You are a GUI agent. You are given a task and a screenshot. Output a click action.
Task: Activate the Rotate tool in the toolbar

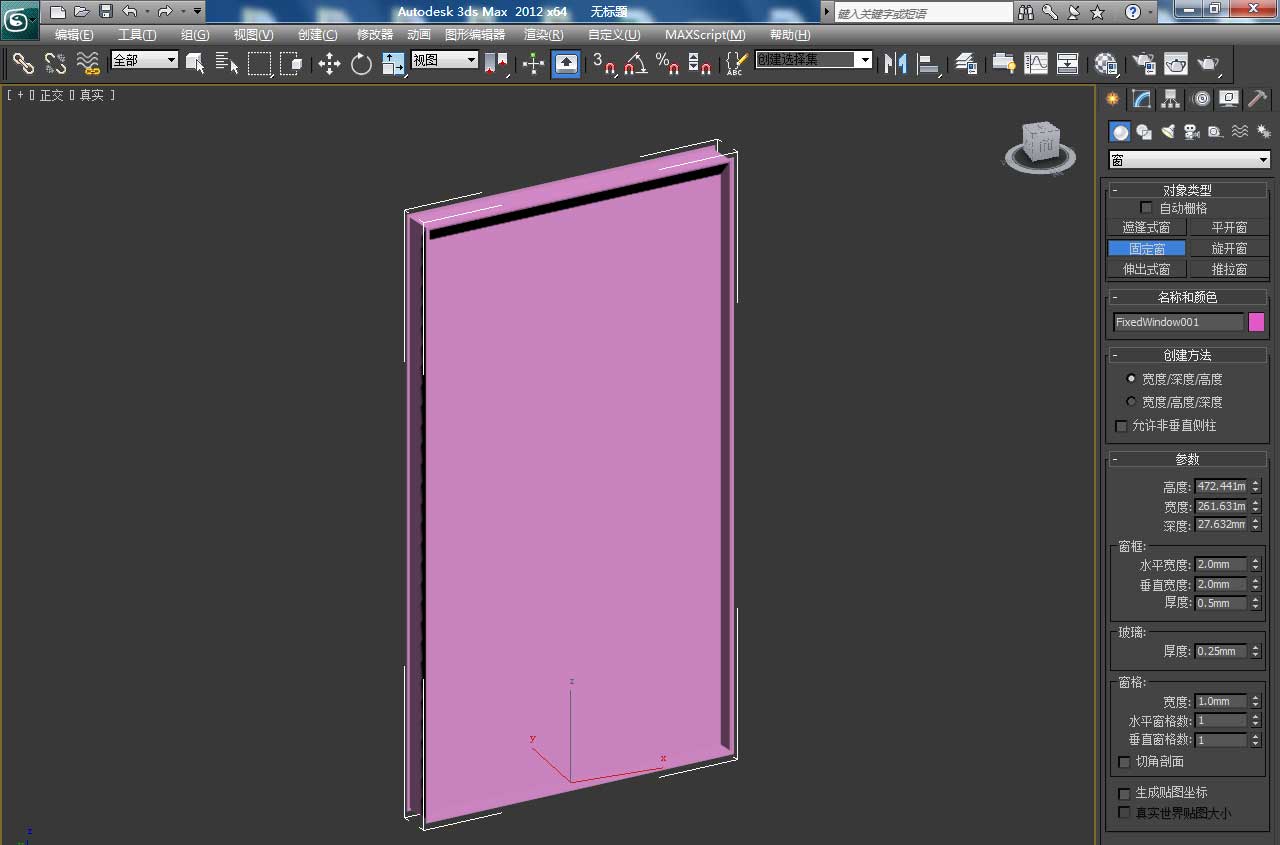click(361, 64)
